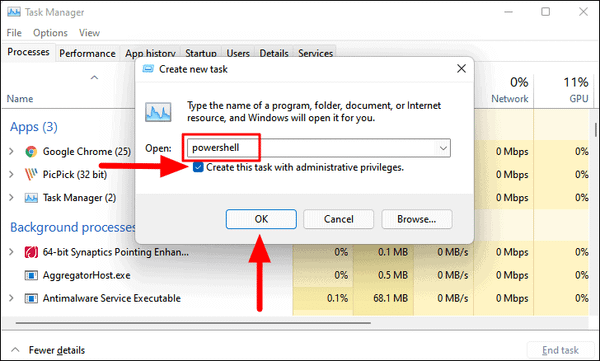
Task: Switch to the Performance tab
Action: (87, 53)
